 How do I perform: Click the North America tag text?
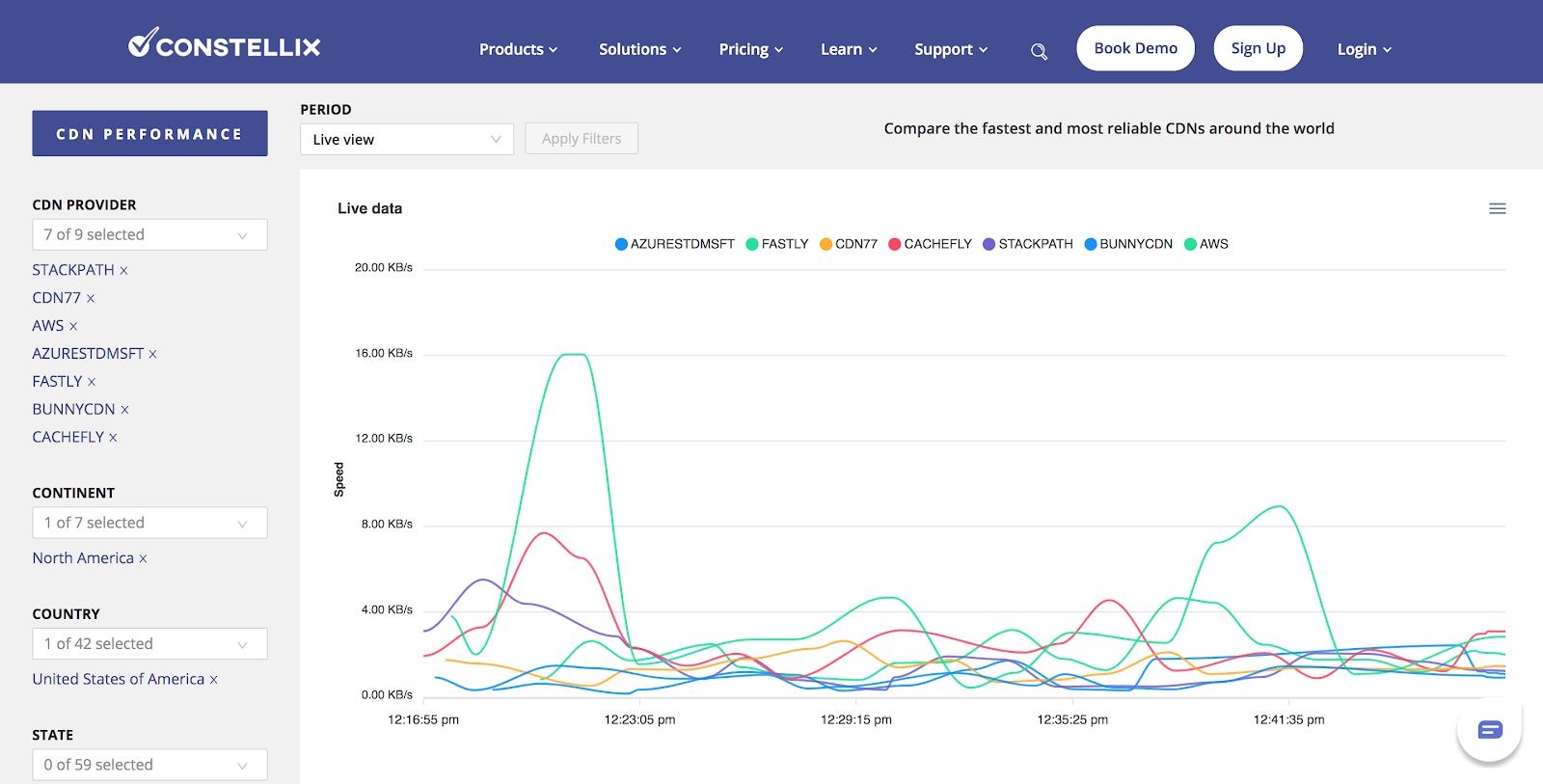click(83, 558)
